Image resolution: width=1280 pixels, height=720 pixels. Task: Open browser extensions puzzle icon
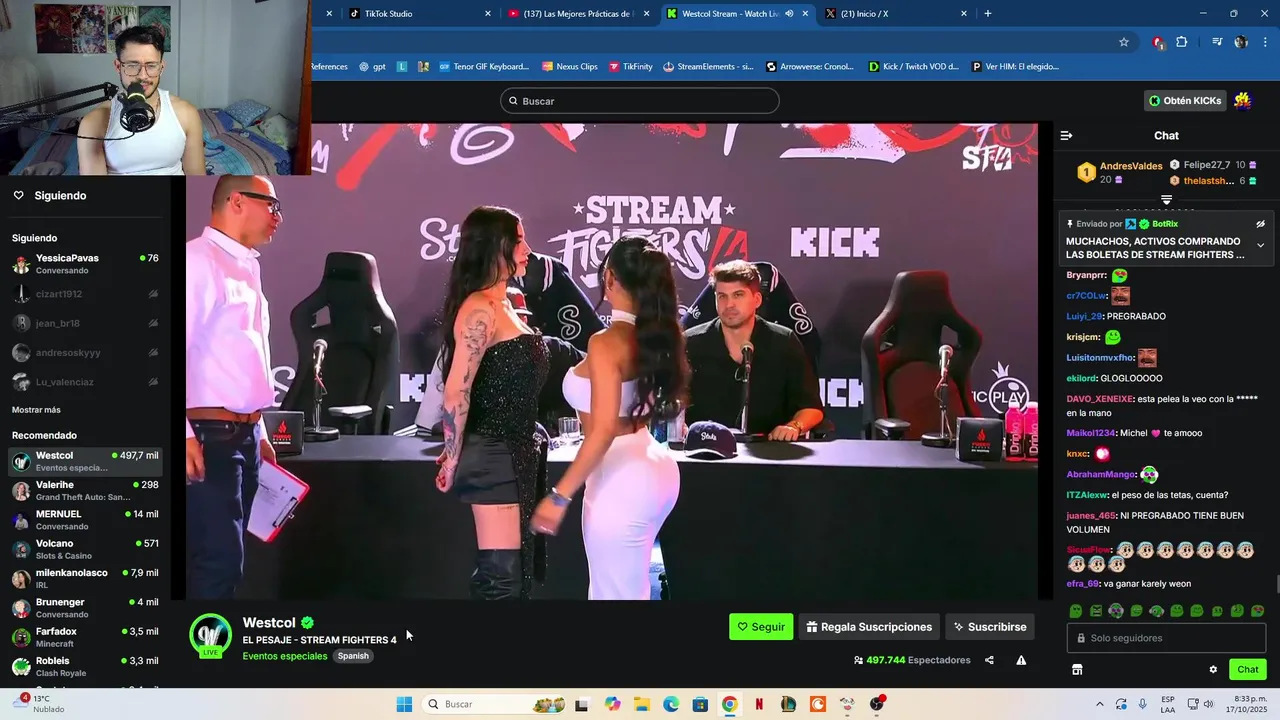click(x=1182, y=42)
